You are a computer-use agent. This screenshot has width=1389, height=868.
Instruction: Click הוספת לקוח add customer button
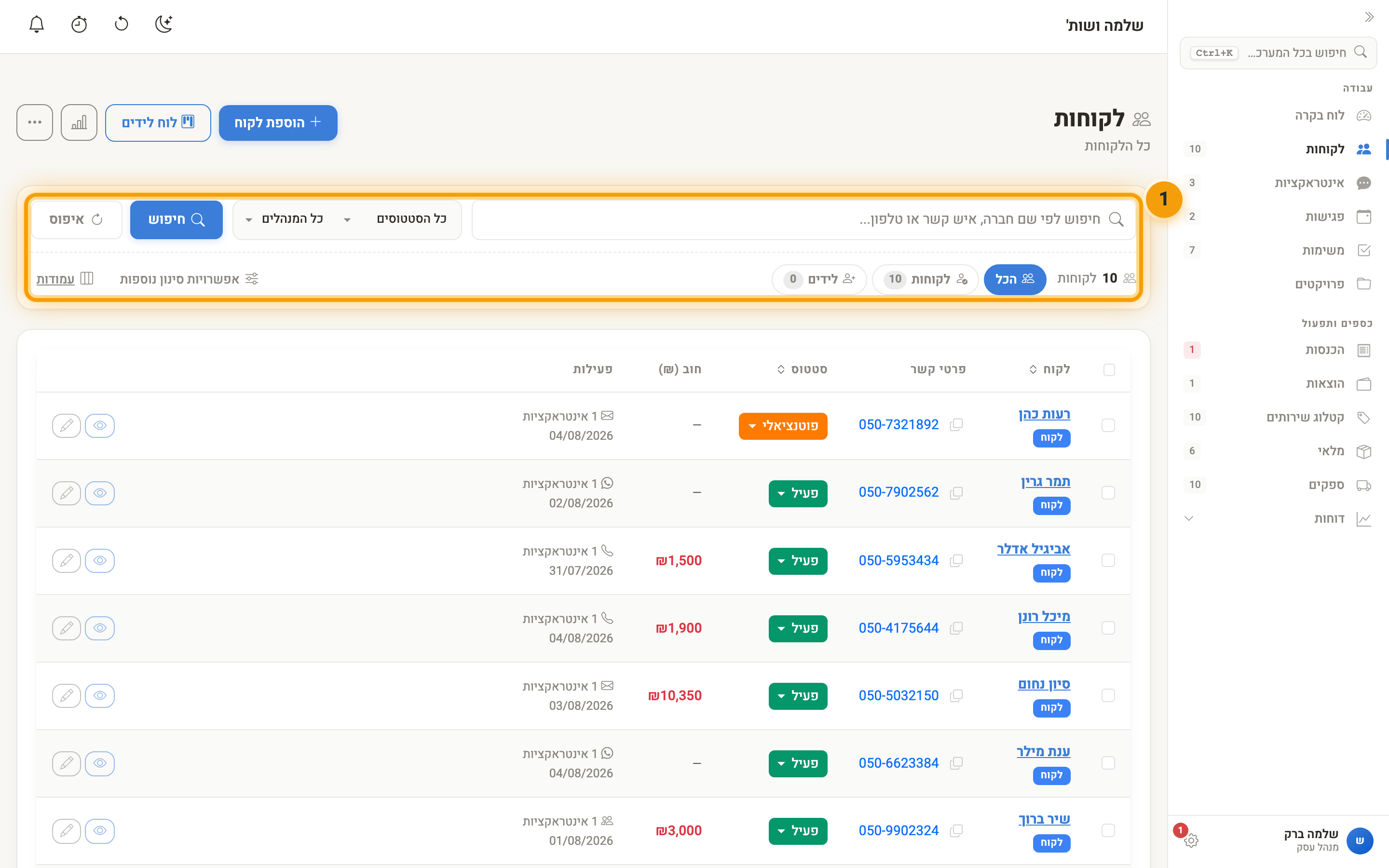278,123
